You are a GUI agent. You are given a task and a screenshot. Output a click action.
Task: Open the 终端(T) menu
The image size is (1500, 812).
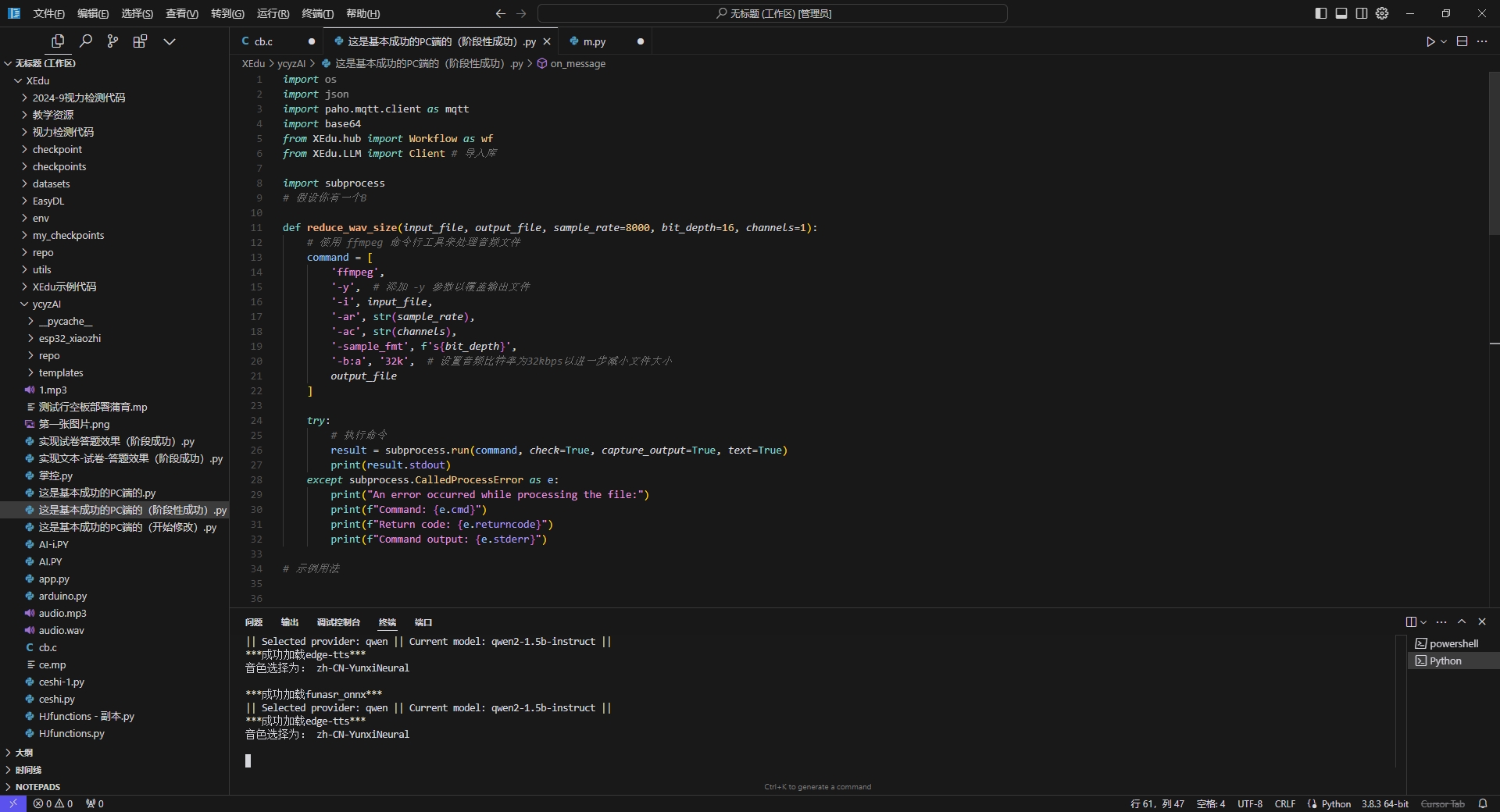pyautogui.click(x=317, y=13)
